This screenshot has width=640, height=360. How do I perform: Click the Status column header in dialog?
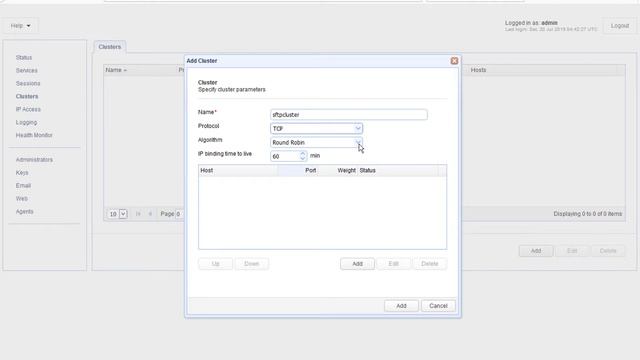[398, 171]
